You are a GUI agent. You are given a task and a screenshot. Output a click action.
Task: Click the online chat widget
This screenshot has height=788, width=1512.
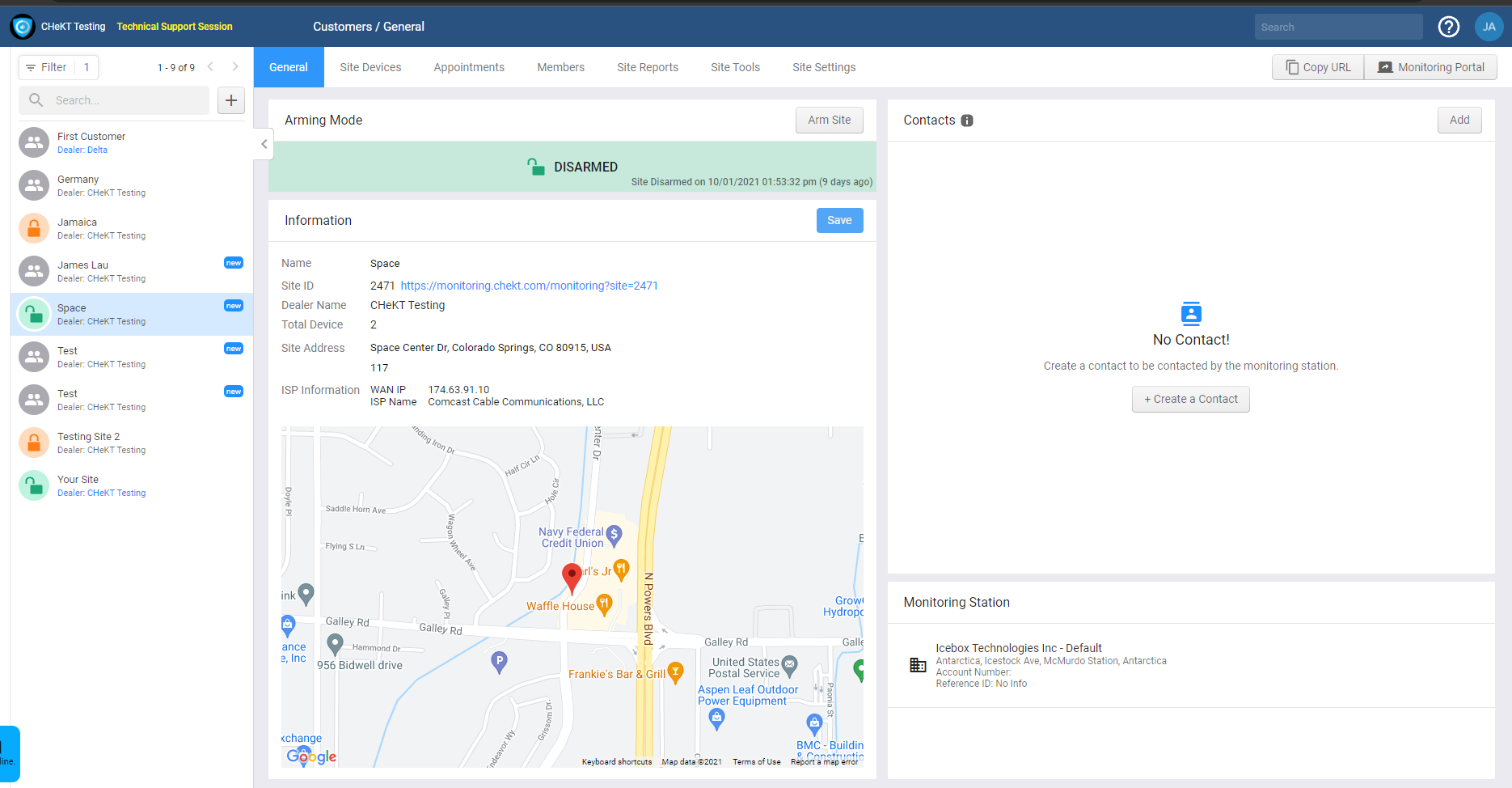coord(8,754)
